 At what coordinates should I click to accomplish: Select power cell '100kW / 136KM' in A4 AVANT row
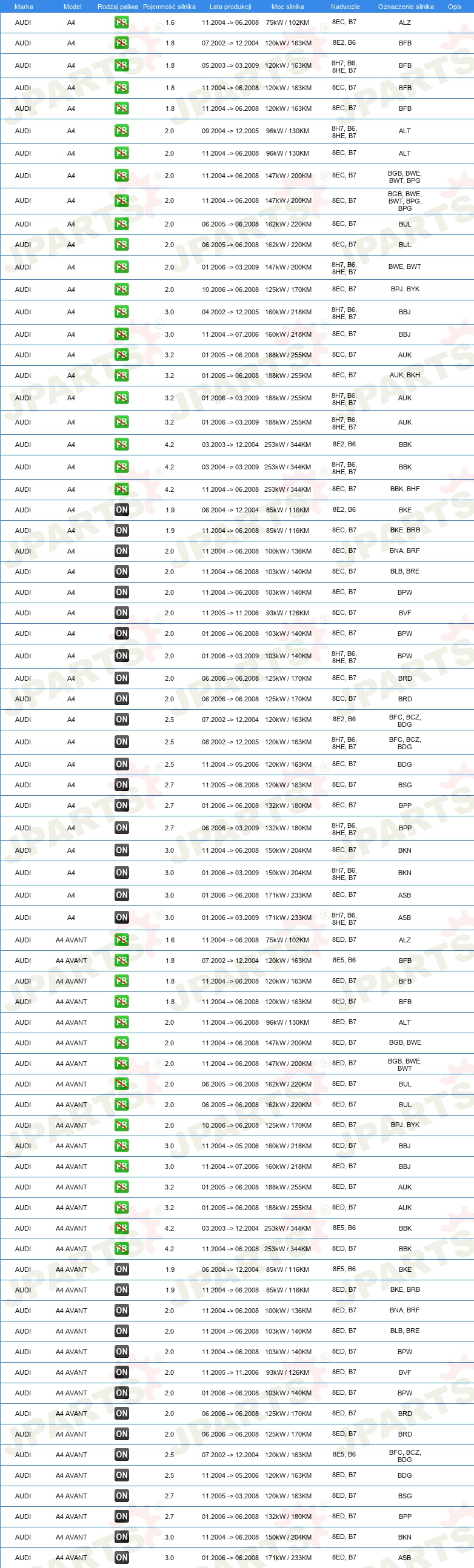coord(288,1311)
